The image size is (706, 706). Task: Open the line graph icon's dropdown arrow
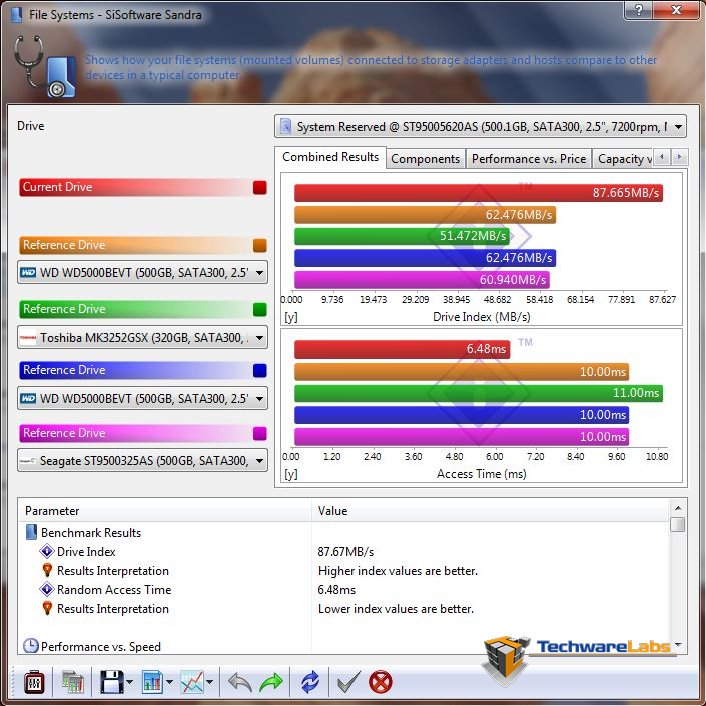(209, 683)
